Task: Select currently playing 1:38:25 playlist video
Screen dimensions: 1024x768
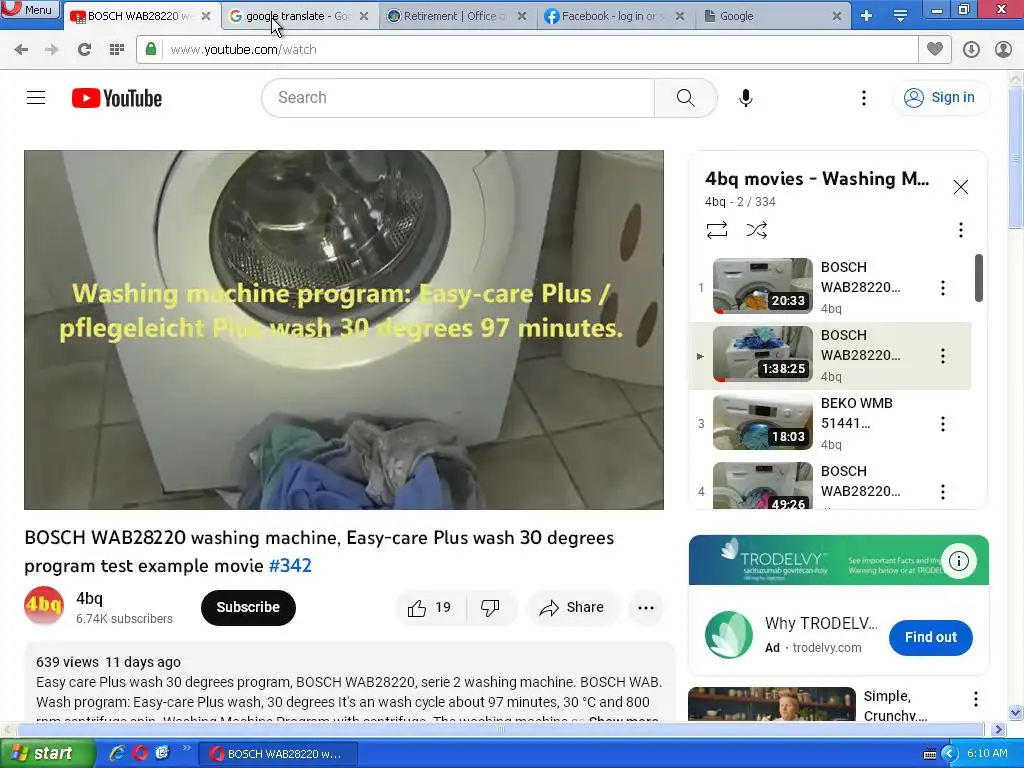Action: tap(763, 354)
